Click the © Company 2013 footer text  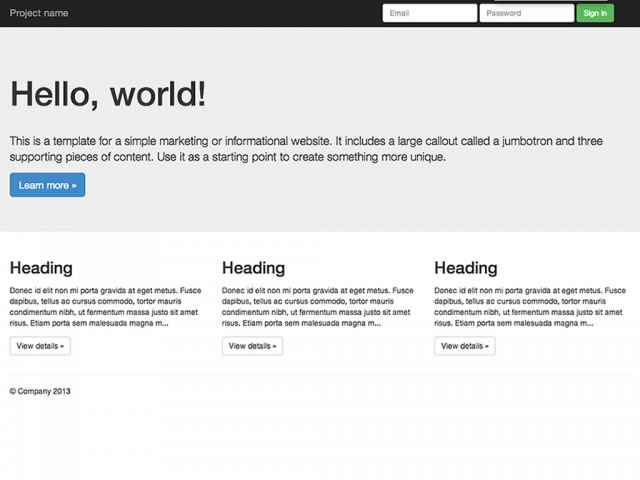click(x=40, y=391)
